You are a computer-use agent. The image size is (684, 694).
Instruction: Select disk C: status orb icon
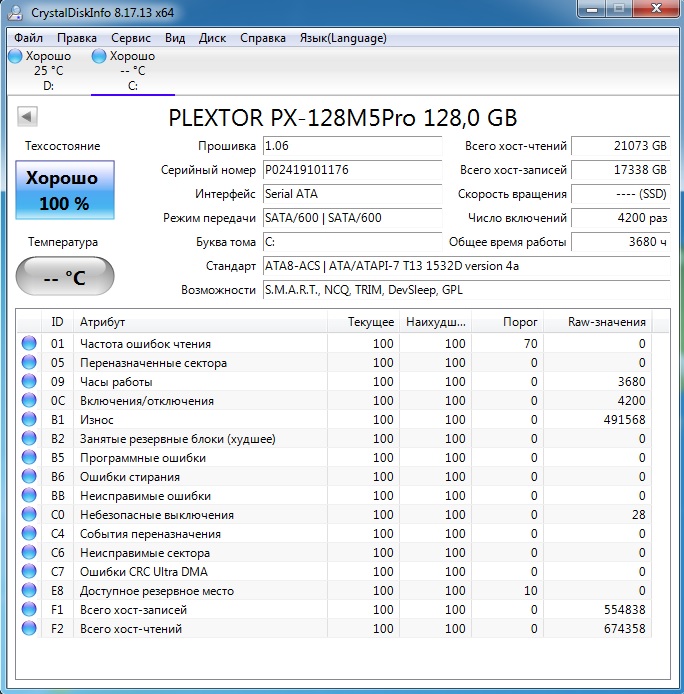pos(99,57)
